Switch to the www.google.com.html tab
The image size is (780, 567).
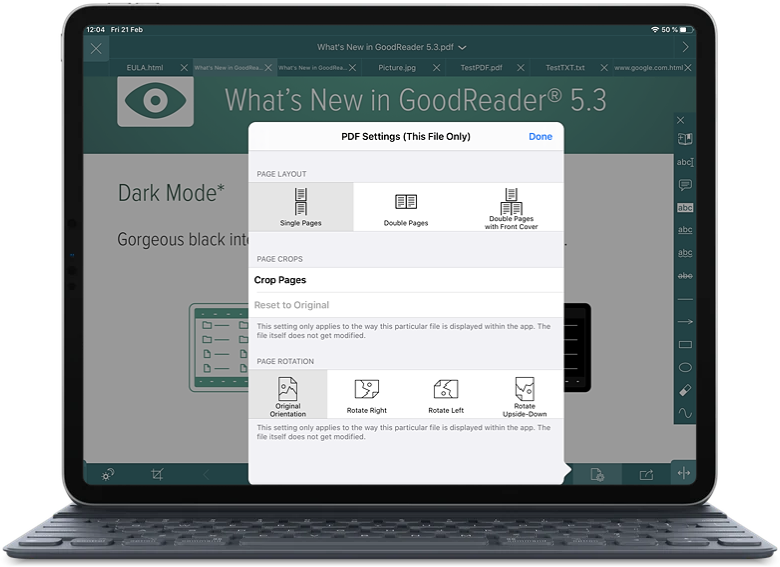[648, 68]
